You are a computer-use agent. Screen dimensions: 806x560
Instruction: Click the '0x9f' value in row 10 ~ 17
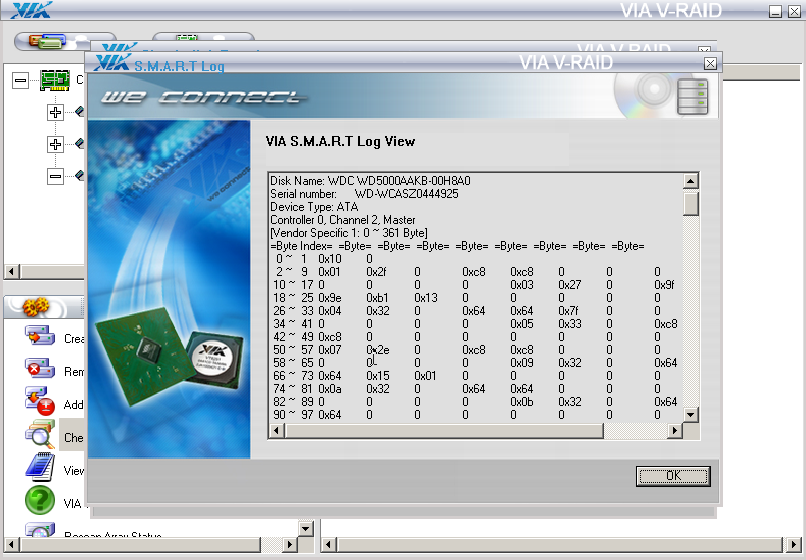664,285
